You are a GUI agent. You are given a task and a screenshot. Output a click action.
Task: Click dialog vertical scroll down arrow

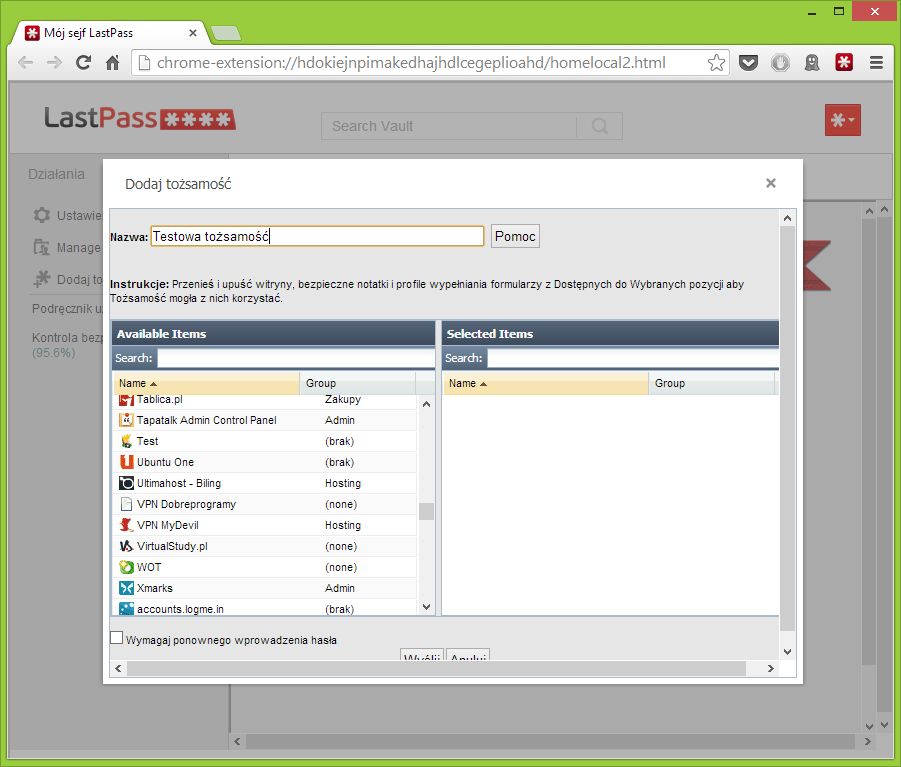coord(787,652)
